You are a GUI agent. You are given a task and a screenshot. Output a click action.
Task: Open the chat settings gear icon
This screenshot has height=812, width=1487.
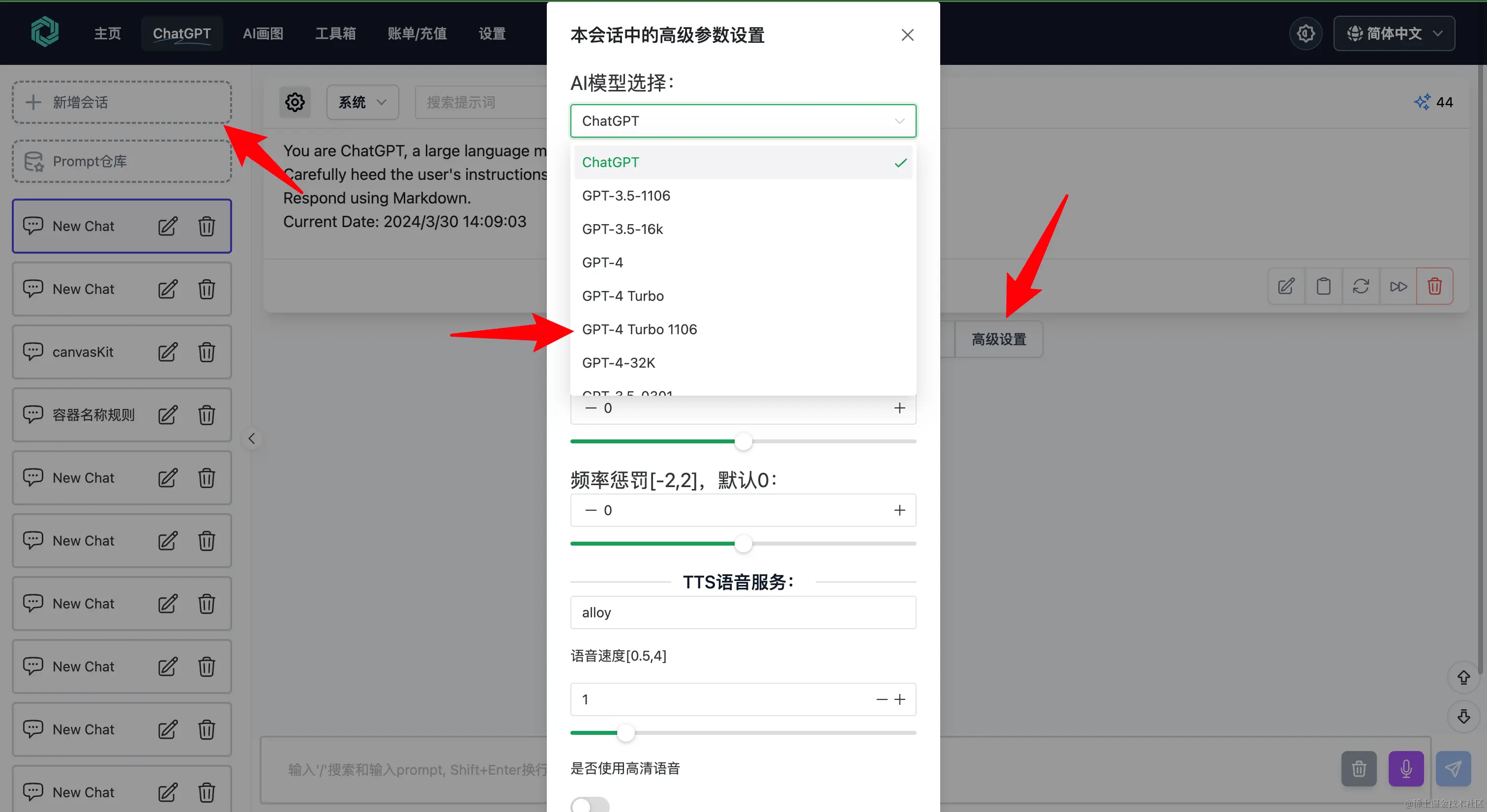click(295, 102)
